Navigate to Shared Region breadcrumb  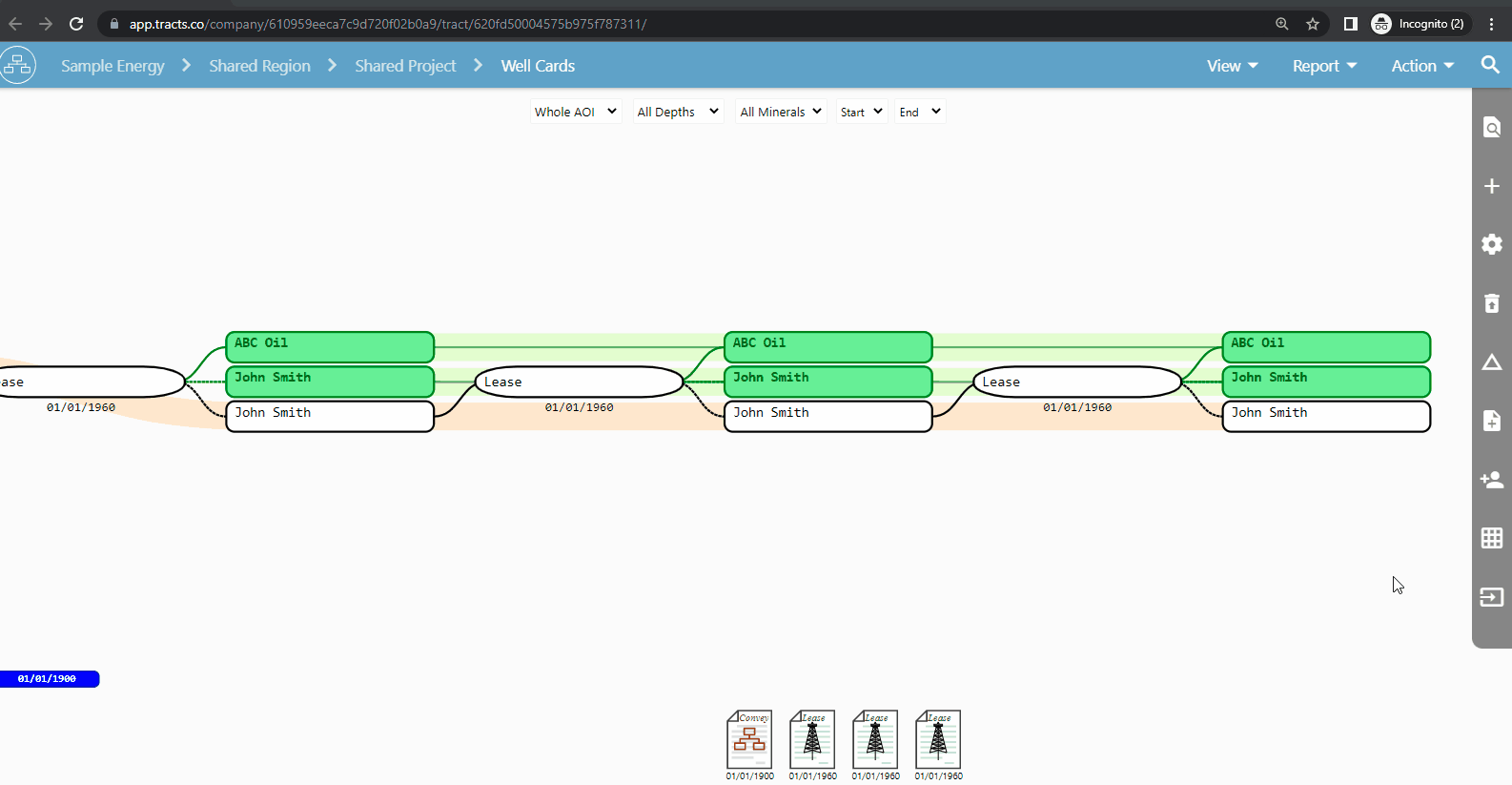259,66
